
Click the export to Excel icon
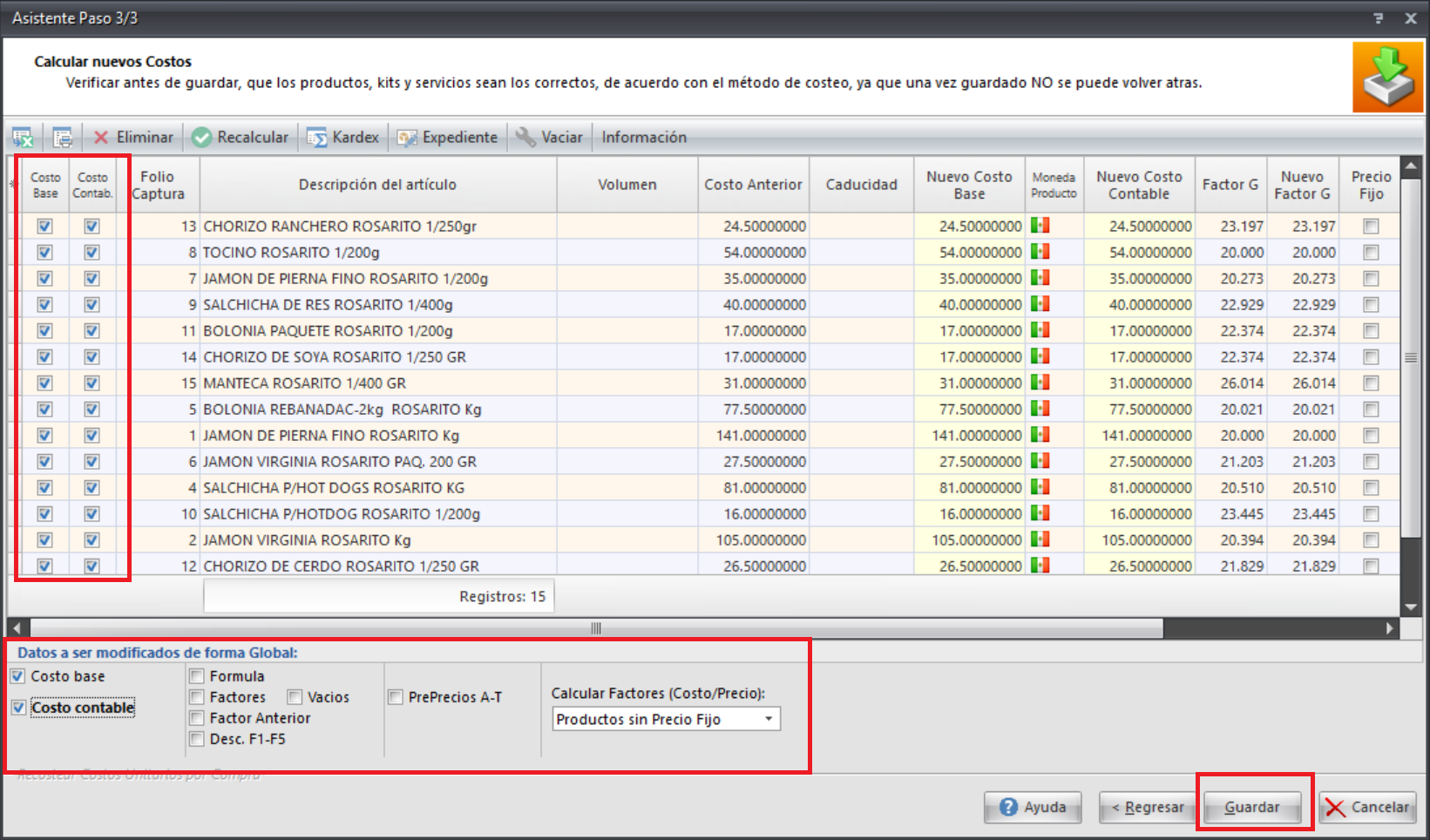(24, 137)
